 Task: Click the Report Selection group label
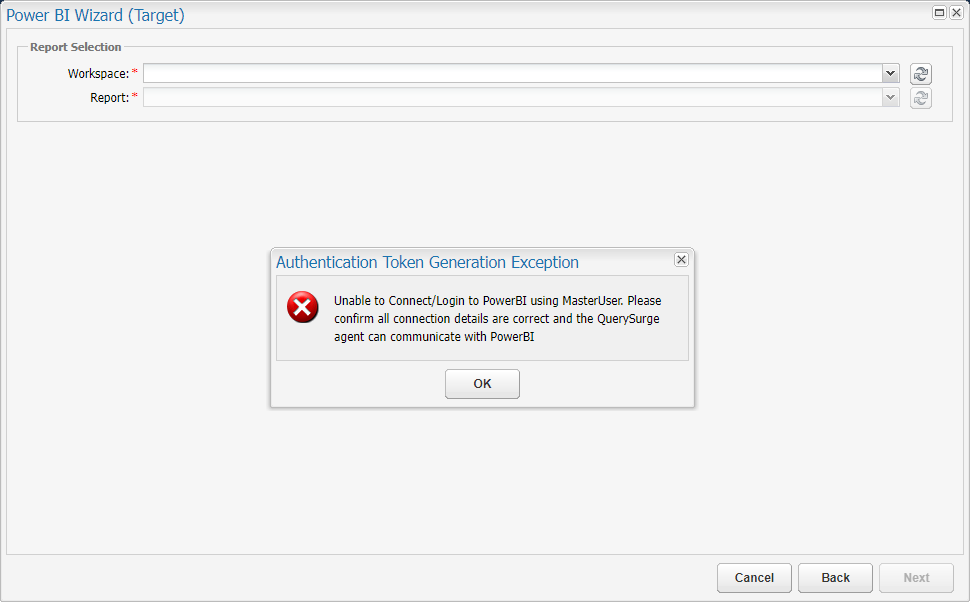(x=75, y=47)
